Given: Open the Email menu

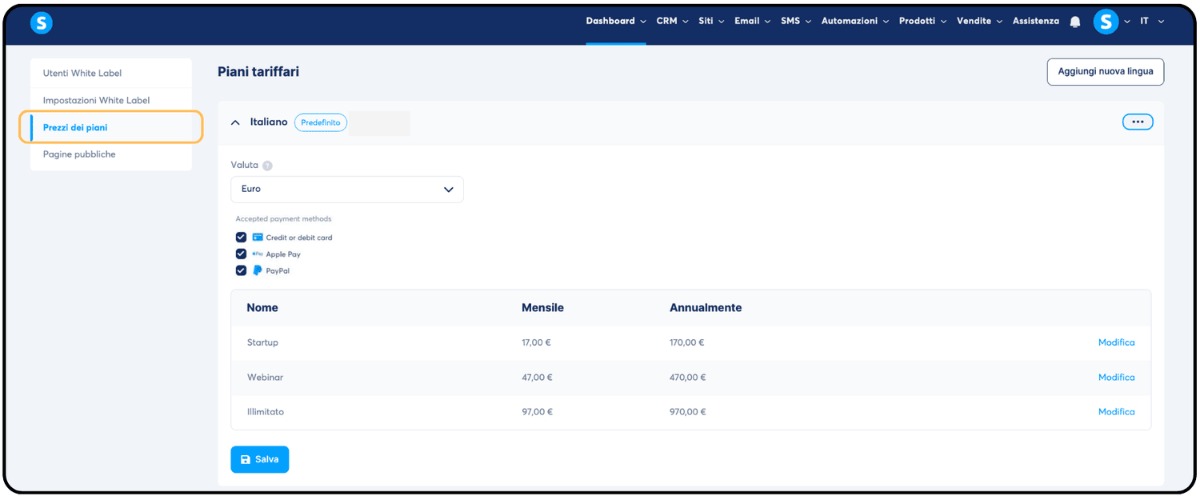Looking at the screenshot, I should click(752, 21).
